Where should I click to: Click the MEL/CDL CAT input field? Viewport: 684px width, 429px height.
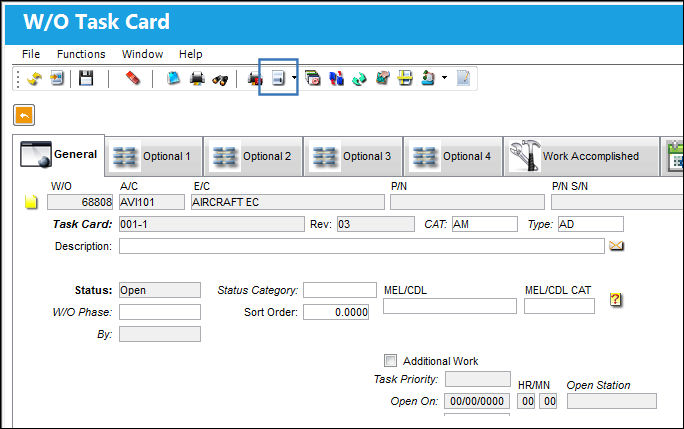[x=559, y=306]
